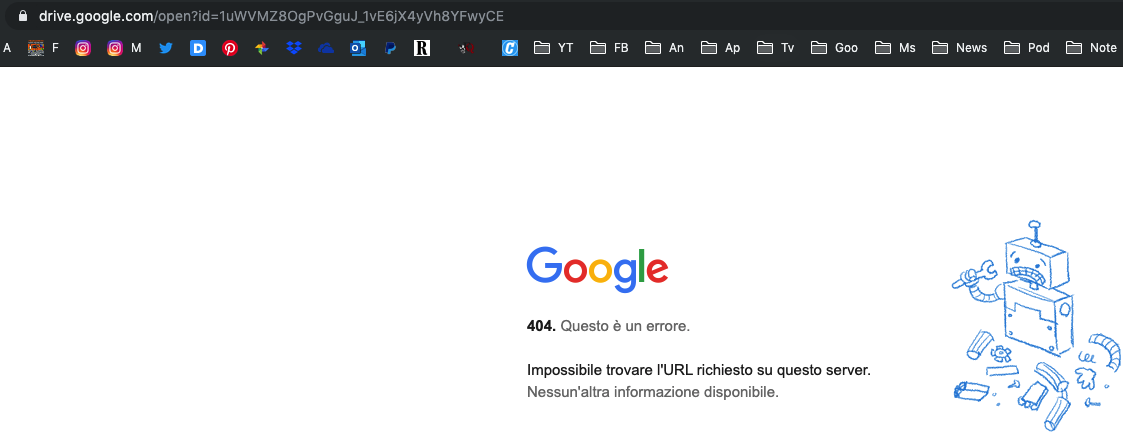This screenshot has height=441, width=1123.
Task: Open the Google Photos pinwheel bookmark
Action: pyautogui.click(x=261, y=48)
